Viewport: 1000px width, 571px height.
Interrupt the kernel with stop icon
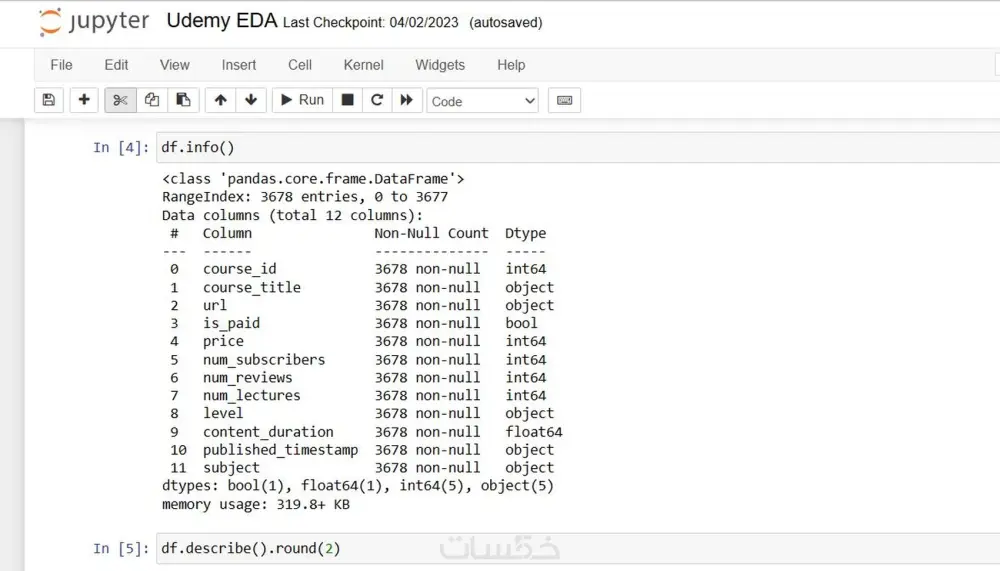pyautogui.click(x=348, y=100)
